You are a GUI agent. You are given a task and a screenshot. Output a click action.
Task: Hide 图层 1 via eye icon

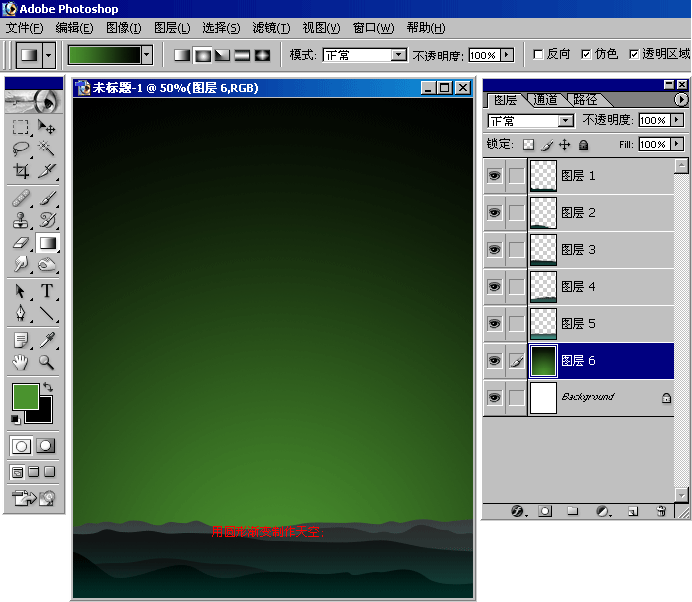point(494,176)
